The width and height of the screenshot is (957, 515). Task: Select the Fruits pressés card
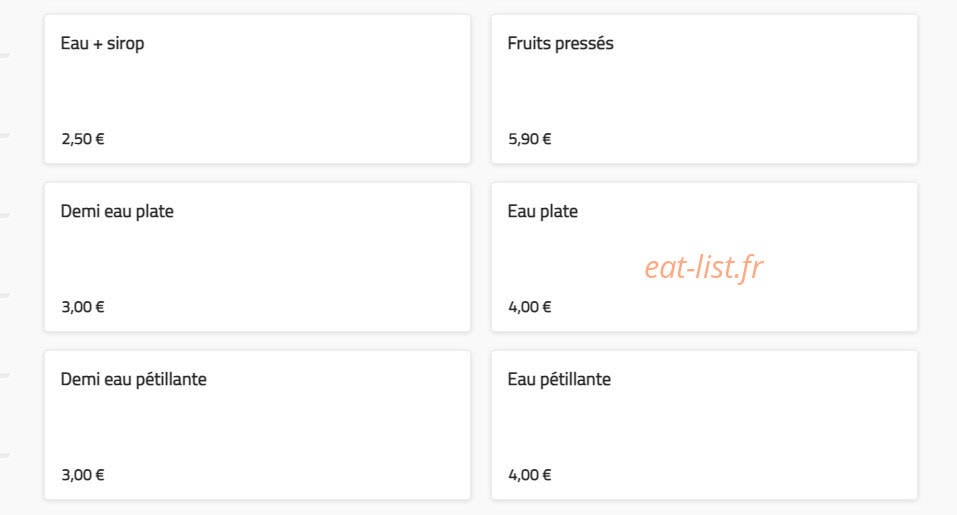click(x=704, y=89)
